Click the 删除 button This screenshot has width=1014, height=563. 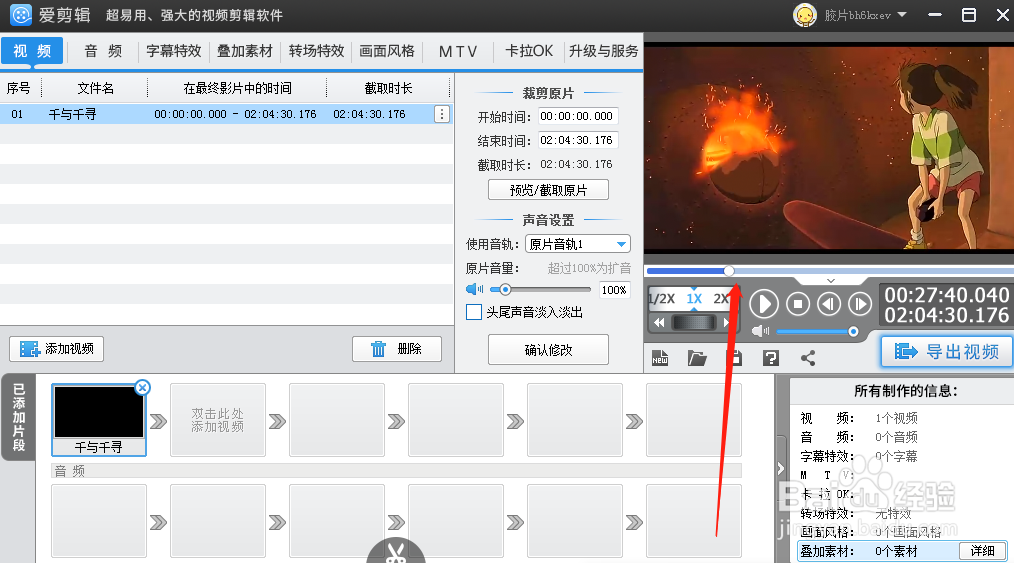pos(397,349)
